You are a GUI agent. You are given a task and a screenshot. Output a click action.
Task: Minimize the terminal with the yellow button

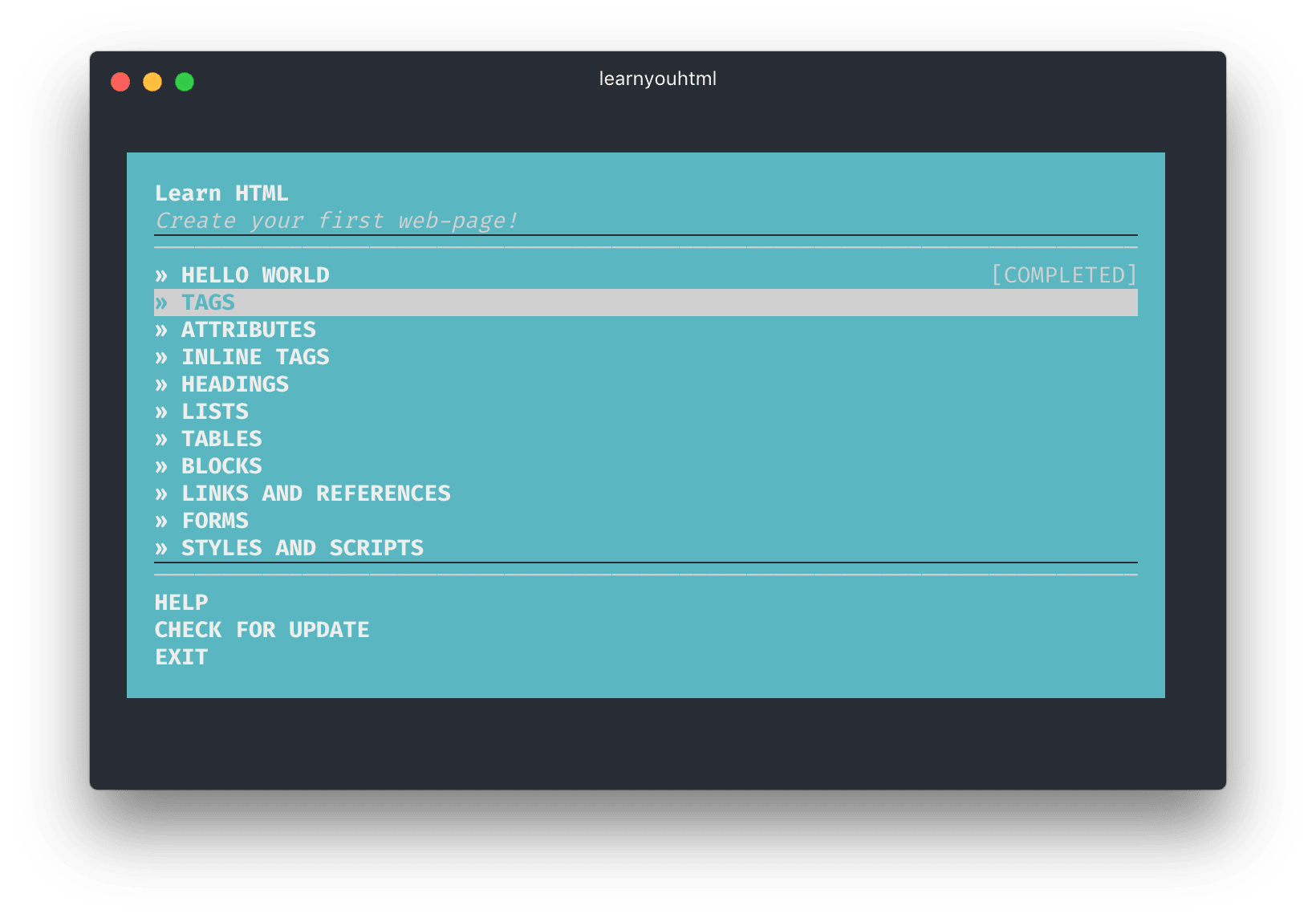point(152,82)
